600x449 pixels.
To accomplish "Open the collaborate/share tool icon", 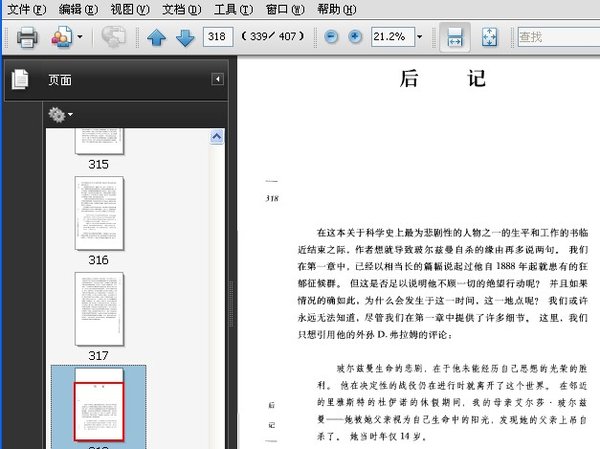I will coord(62,38).
